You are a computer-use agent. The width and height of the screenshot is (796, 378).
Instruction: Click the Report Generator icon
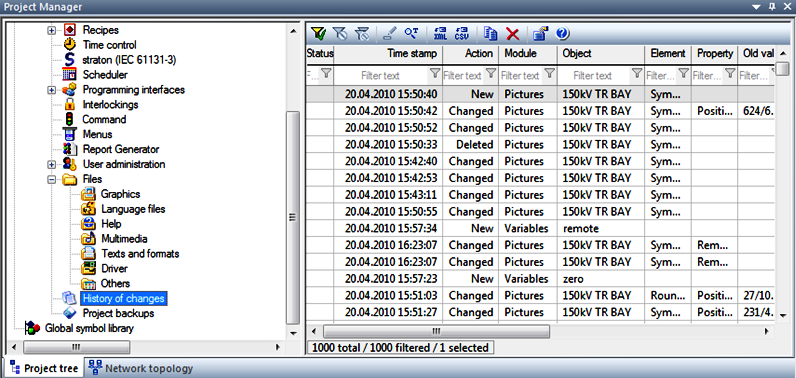tap(69, 149)
